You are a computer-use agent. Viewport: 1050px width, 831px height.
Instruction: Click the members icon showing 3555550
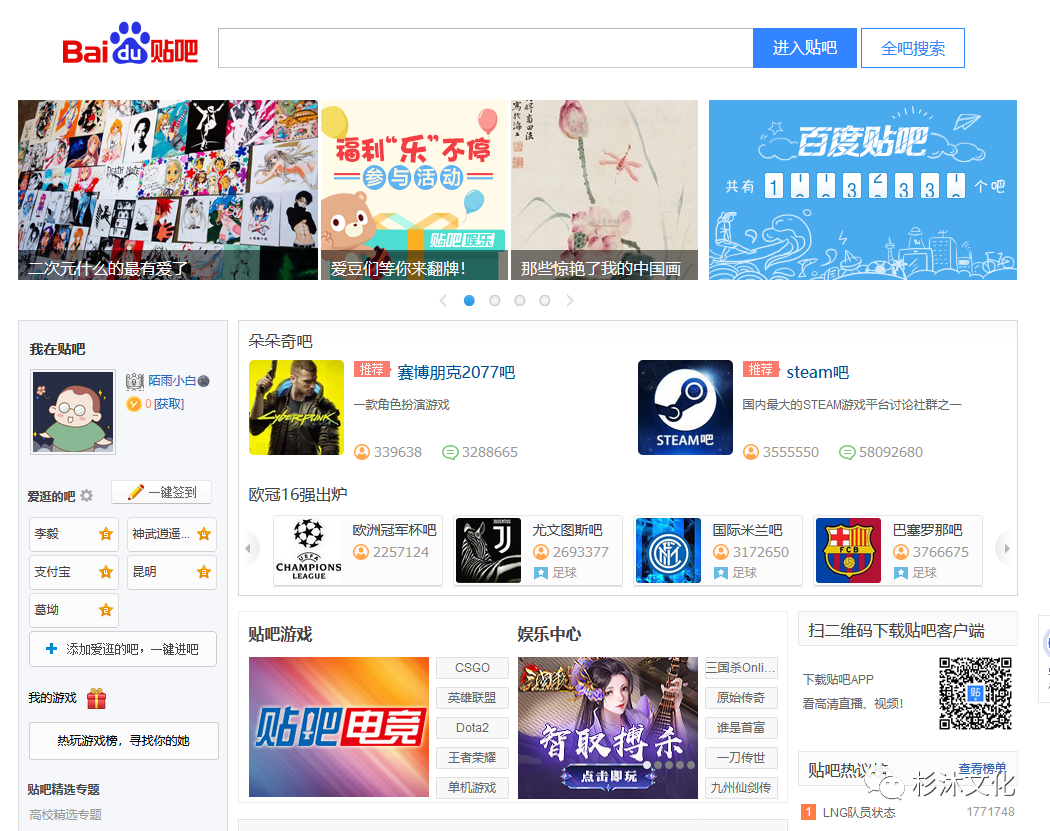[x=751, y=452]
